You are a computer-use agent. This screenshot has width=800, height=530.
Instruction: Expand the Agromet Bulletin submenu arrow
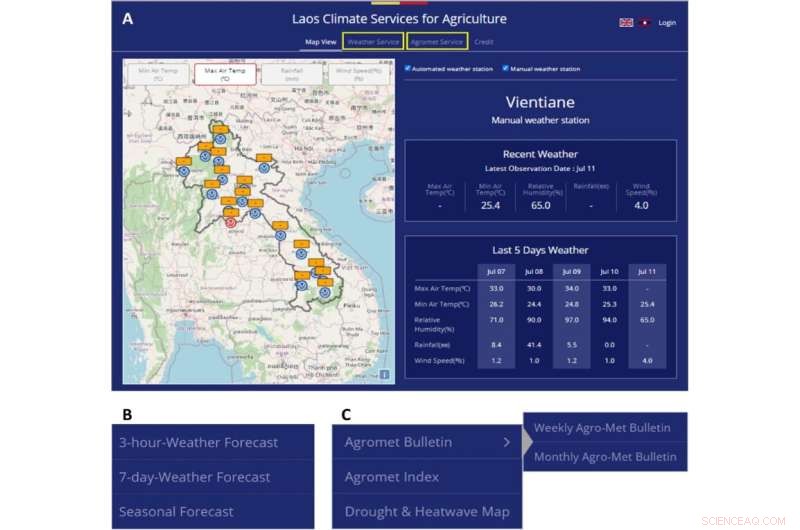507,442
